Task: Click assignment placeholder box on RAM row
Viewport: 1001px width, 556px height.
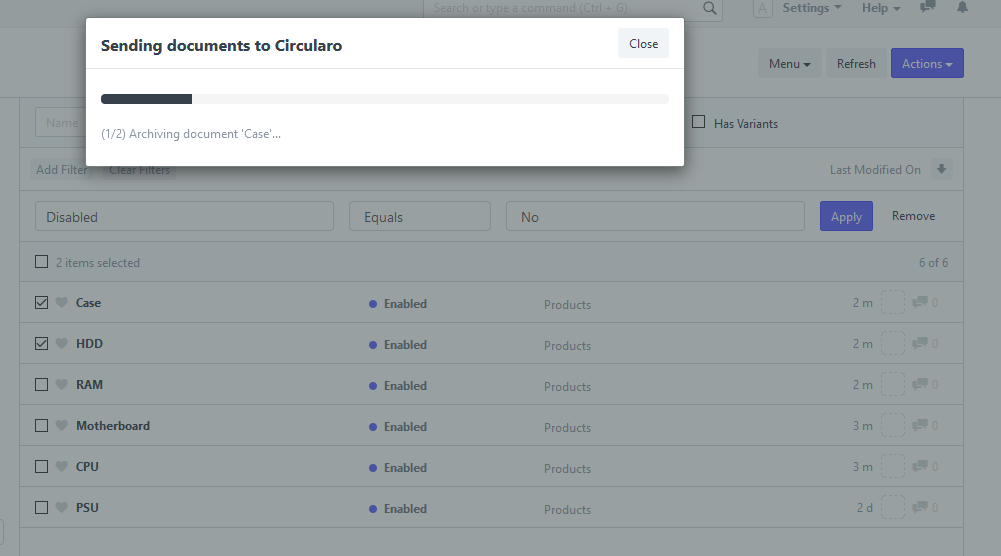Action: pos(892,384)
